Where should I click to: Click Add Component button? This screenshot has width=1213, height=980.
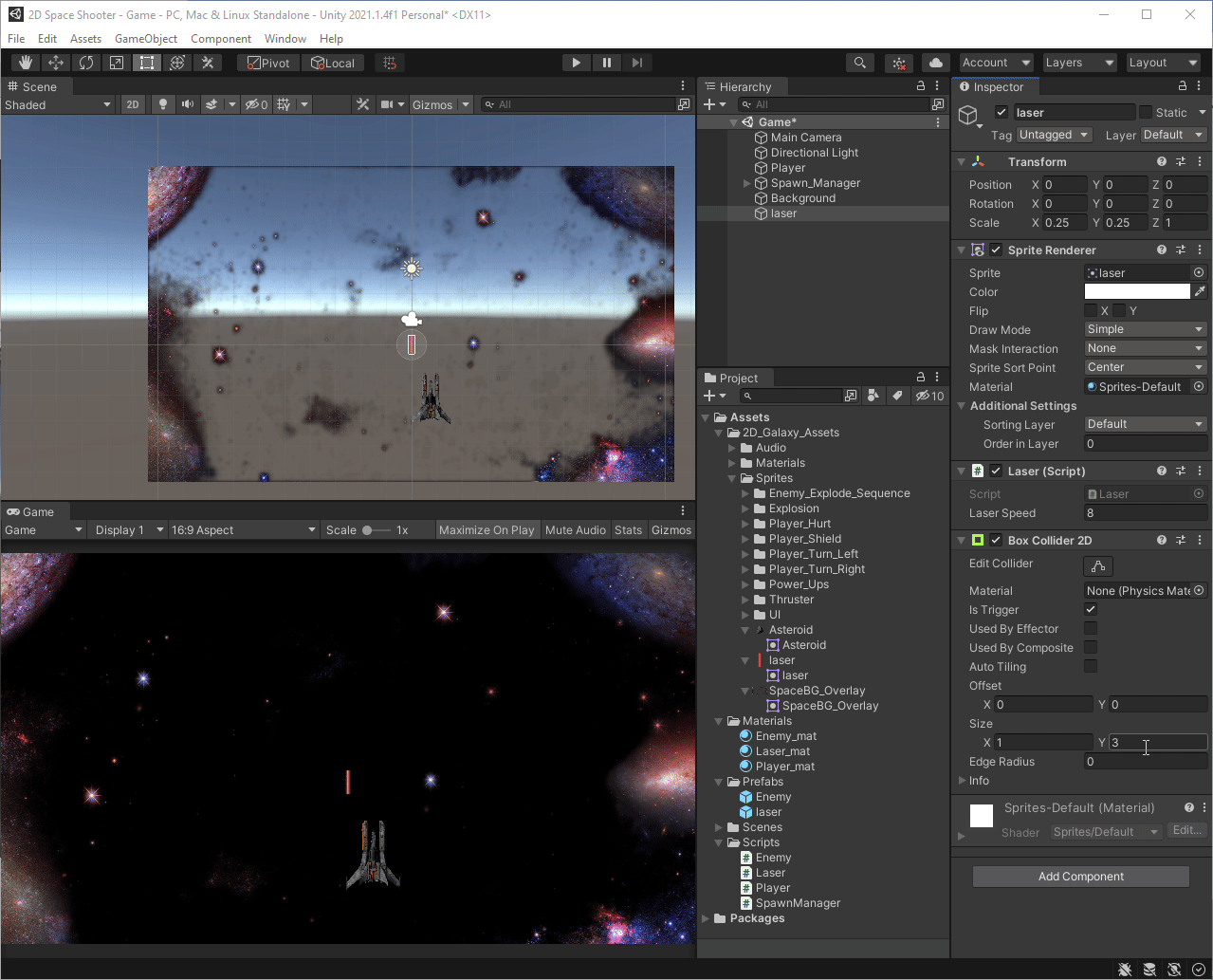(x=1081, y=877)
